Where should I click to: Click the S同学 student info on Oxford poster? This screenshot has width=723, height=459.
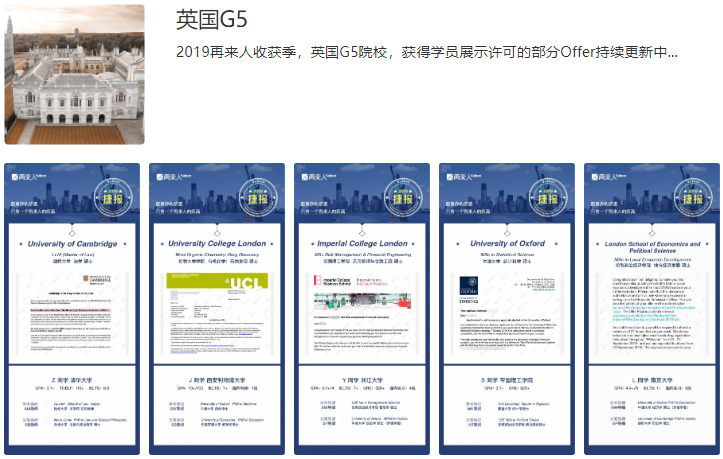point(507,380)
